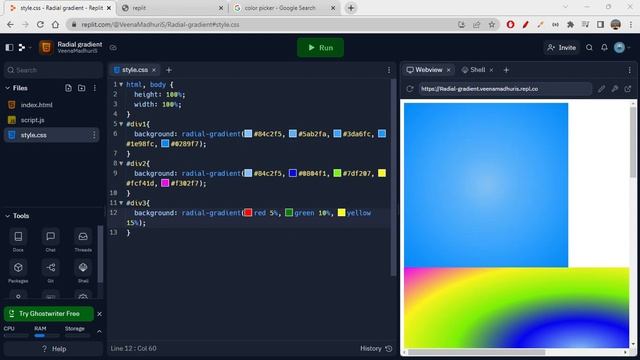Dismiss the Ghostwriter banner
This screenshot has height=360, width=640.
[99, 314]
